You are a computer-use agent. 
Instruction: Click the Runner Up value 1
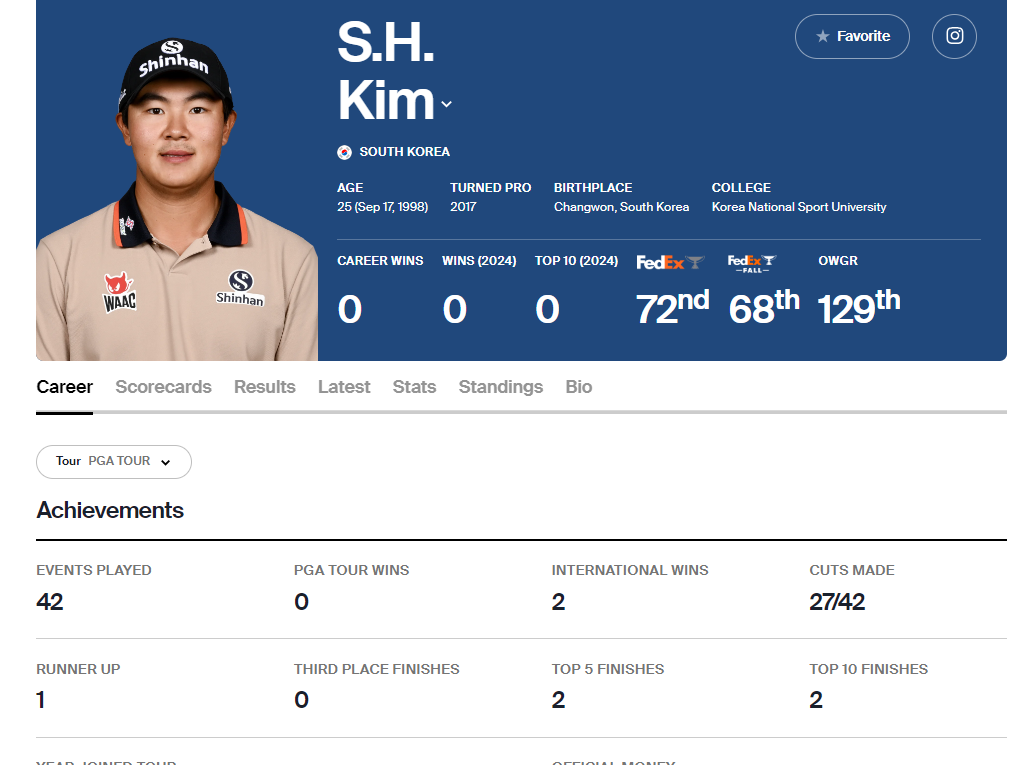[41, 700]
